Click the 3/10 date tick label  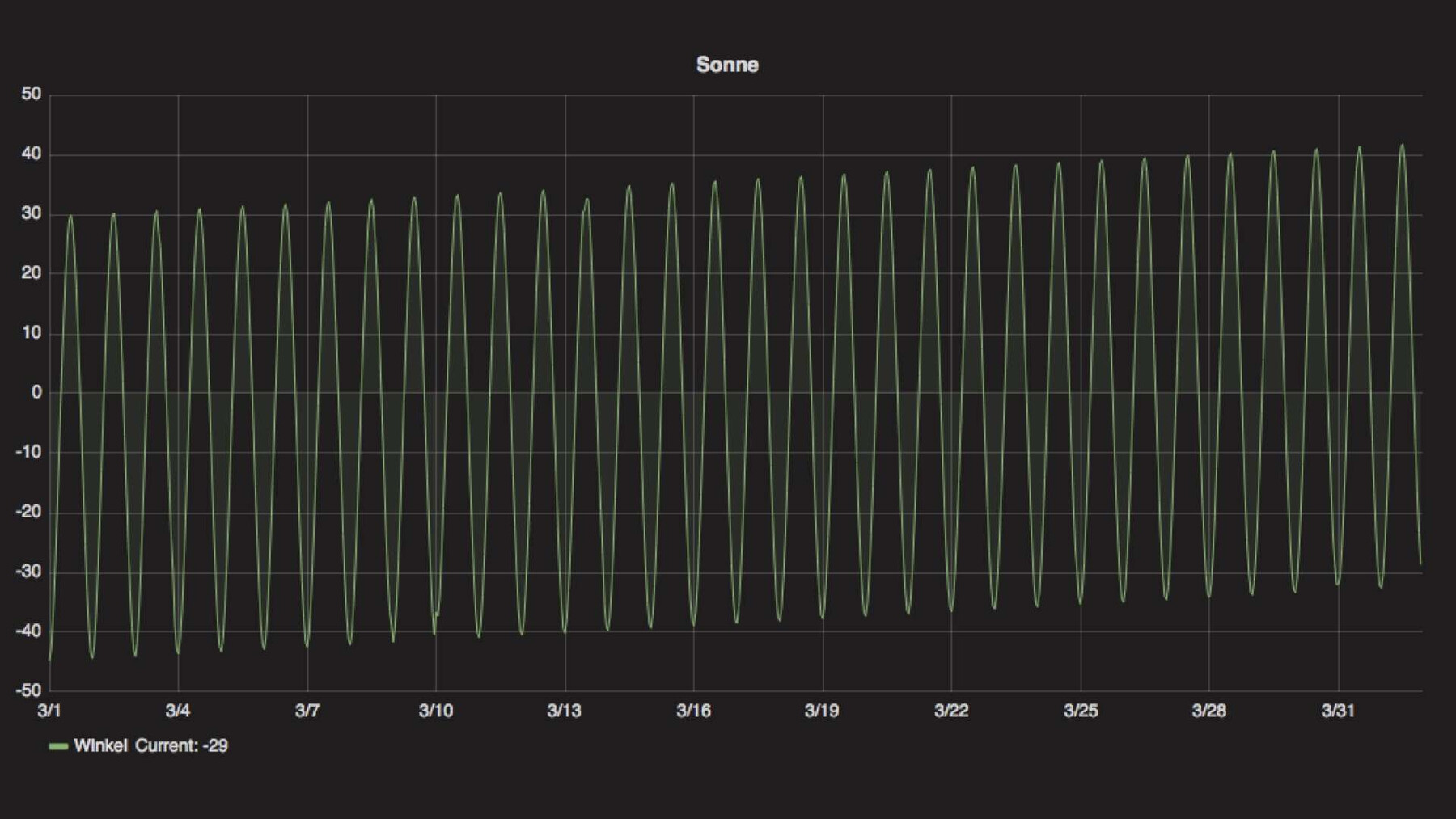(435, 711)
